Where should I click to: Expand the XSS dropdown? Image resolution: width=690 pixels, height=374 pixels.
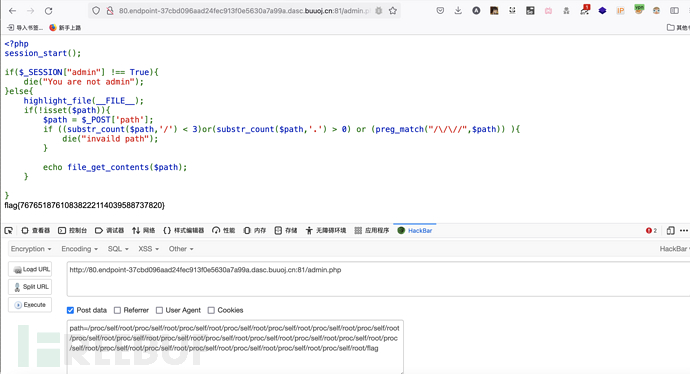[148, 249]
